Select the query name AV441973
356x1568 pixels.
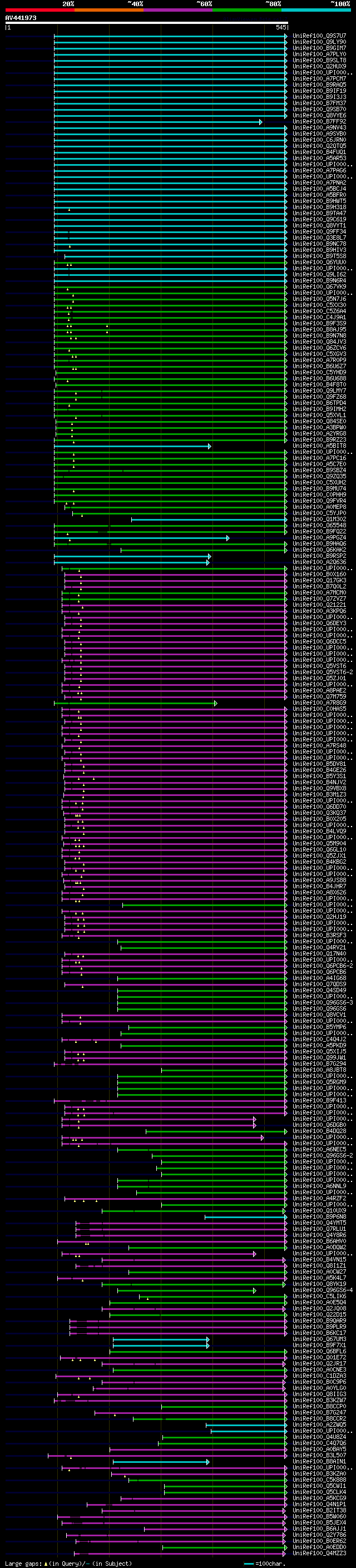click(x=21, y=18)
